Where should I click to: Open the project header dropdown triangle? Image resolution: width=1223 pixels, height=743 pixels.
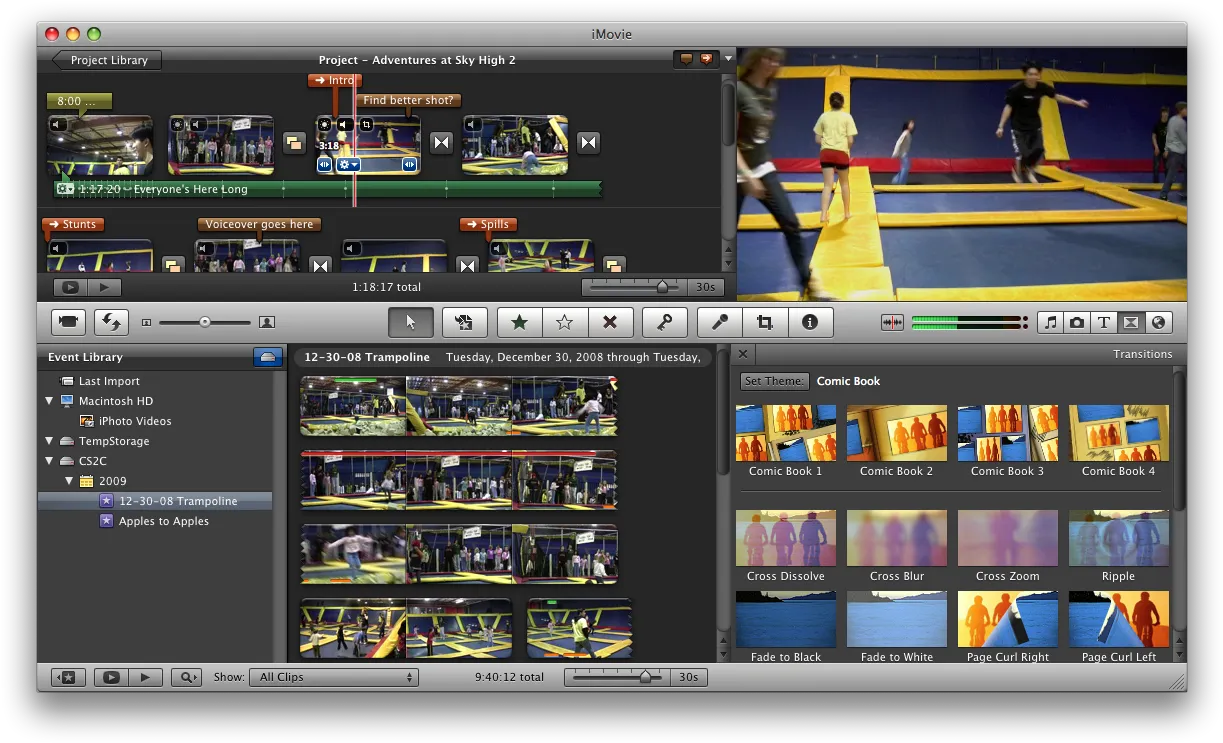tap(728, 59)
